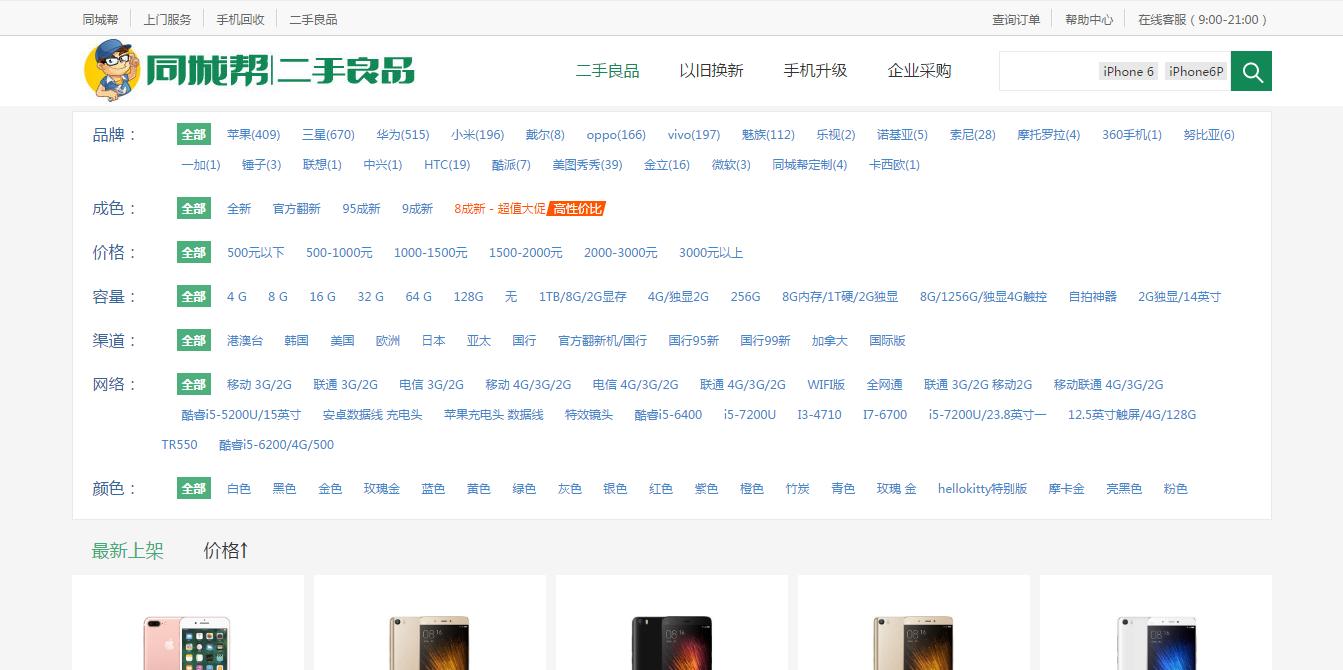The width and height of the screenshot is (1343, 670).
Task: Click the orange 高性价比 badge
Action: tap(576, 210)
